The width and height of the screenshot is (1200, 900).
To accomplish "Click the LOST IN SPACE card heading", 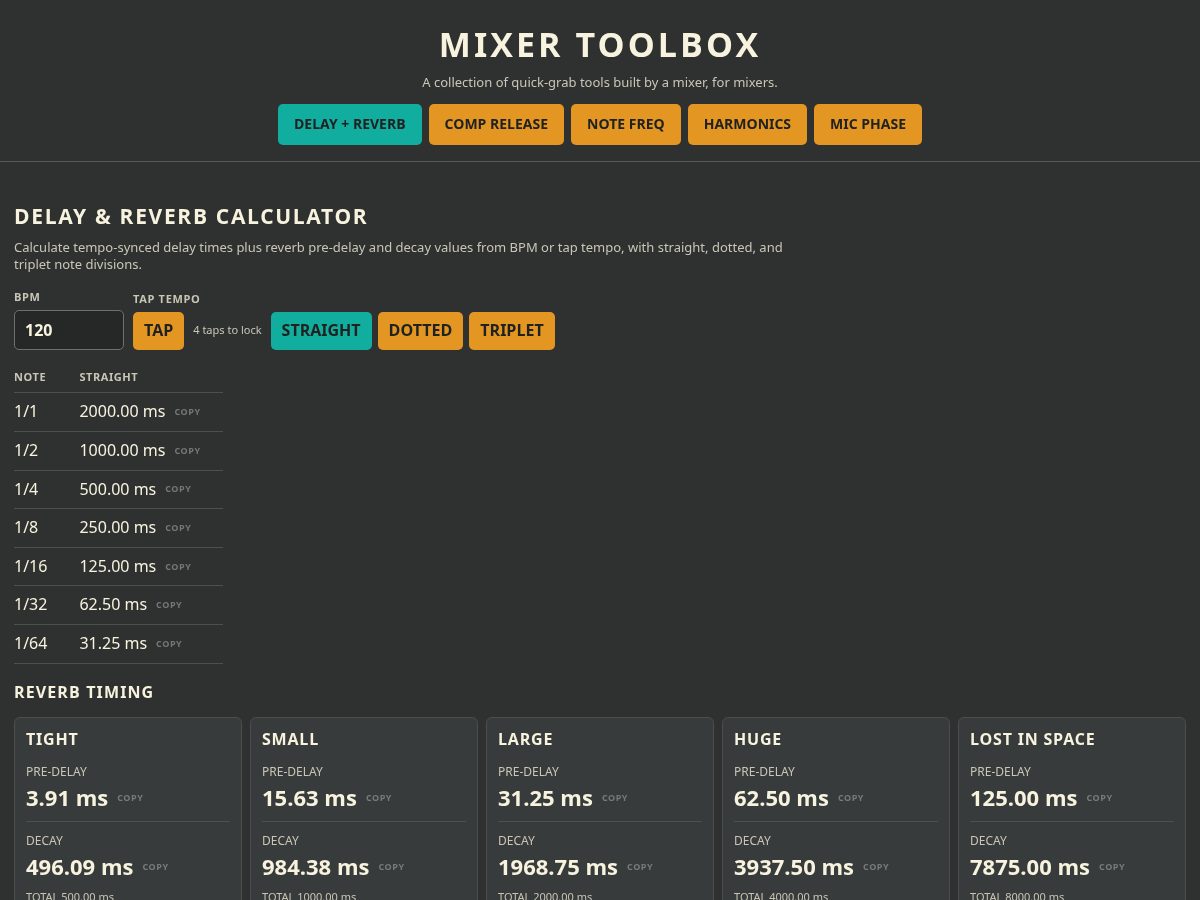I will tap(1032, 739).
